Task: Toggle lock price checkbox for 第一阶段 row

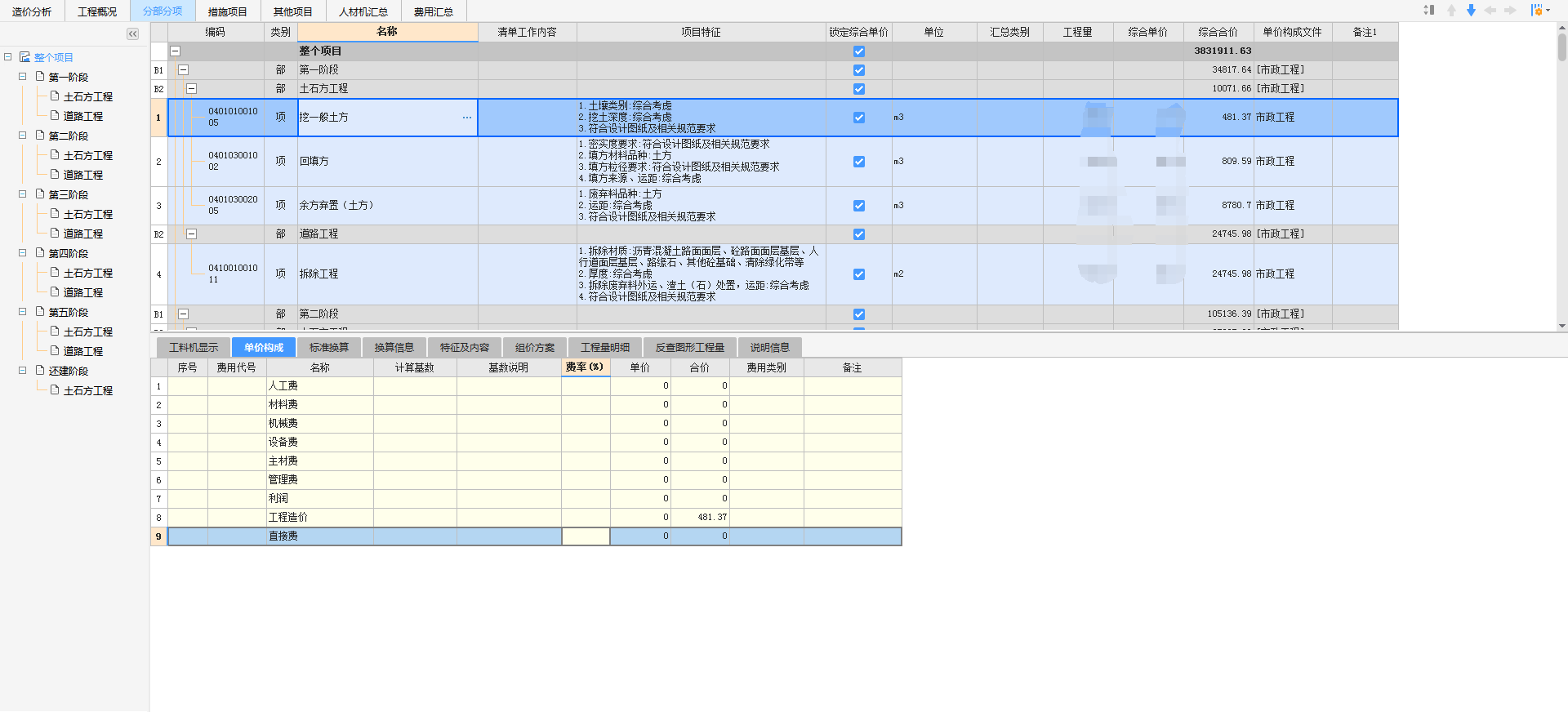Action: point(859,70)
